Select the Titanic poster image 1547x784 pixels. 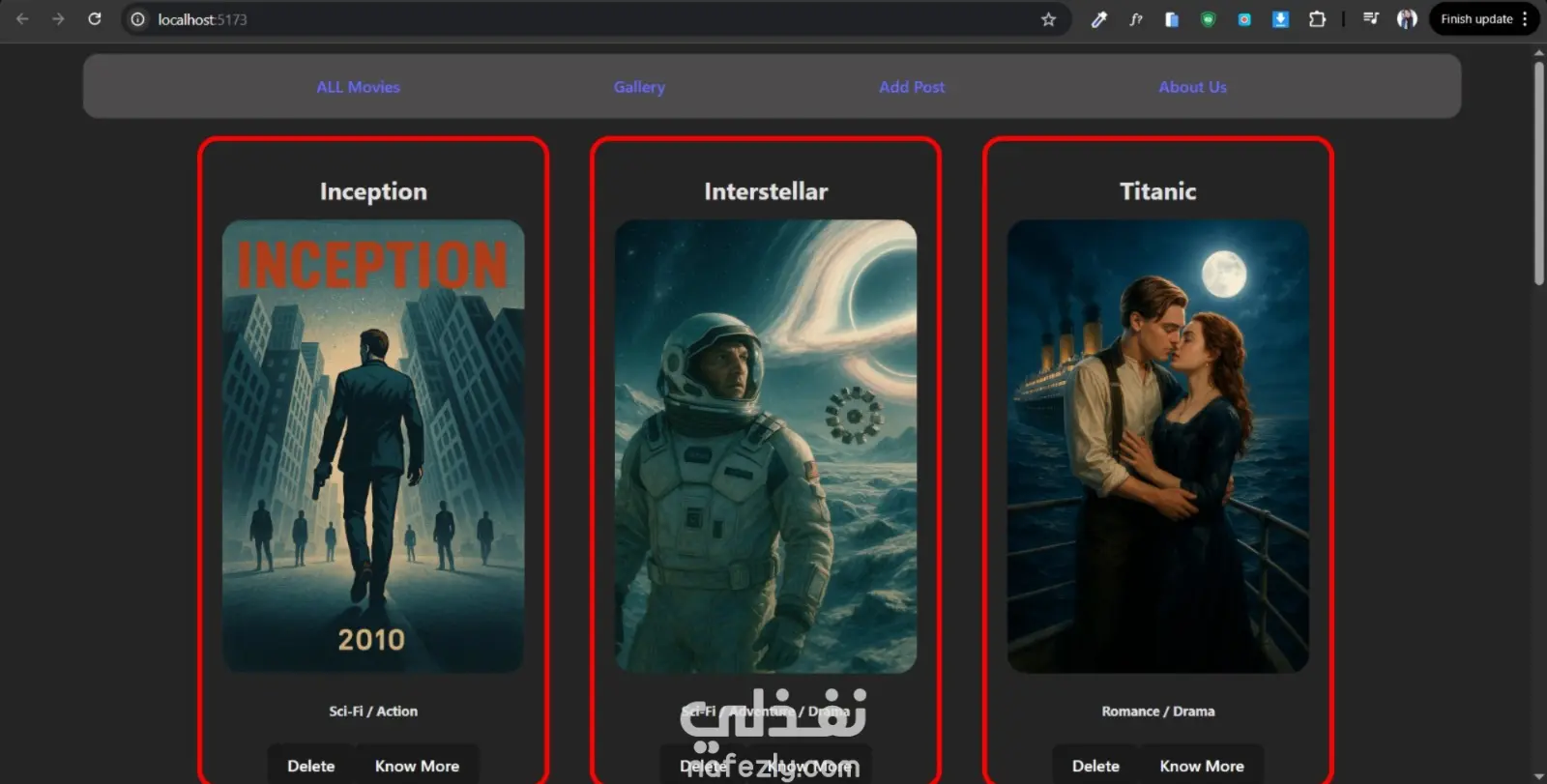tap(1158, 447)
